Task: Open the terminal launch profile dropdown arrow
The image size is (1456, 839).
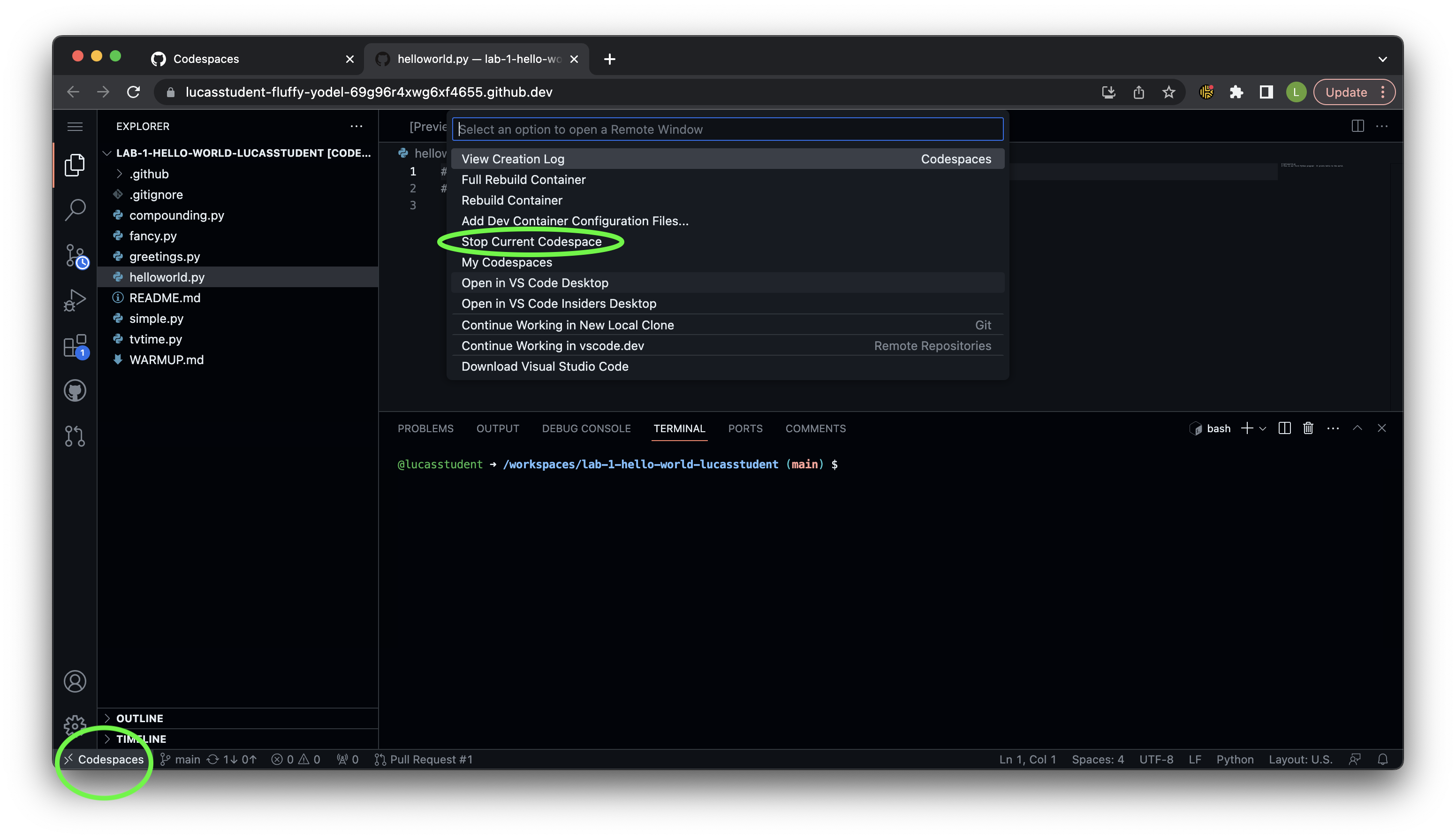Action: 1262,429
